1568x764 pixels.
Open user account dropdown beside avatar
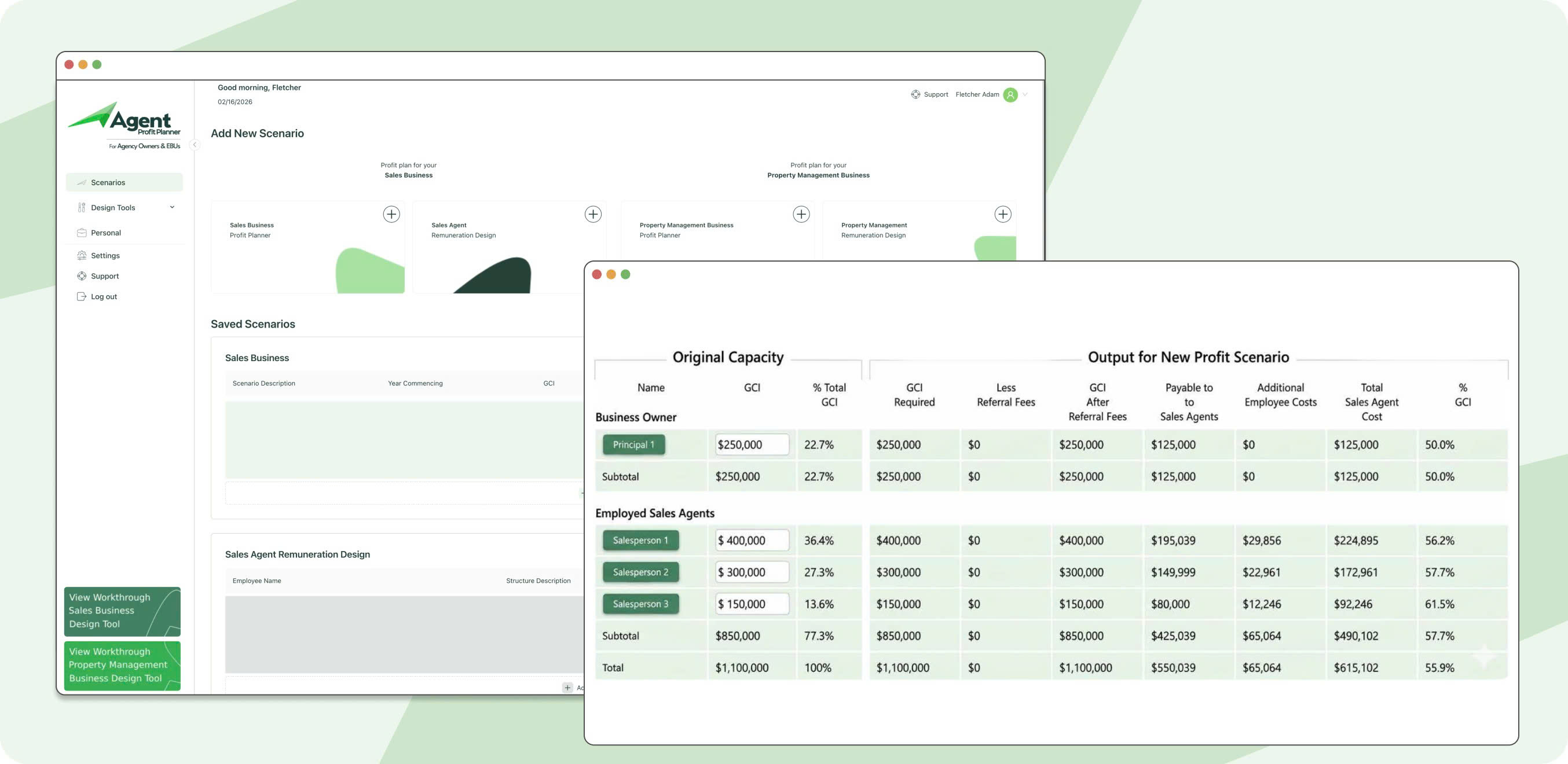point(1025,94)
